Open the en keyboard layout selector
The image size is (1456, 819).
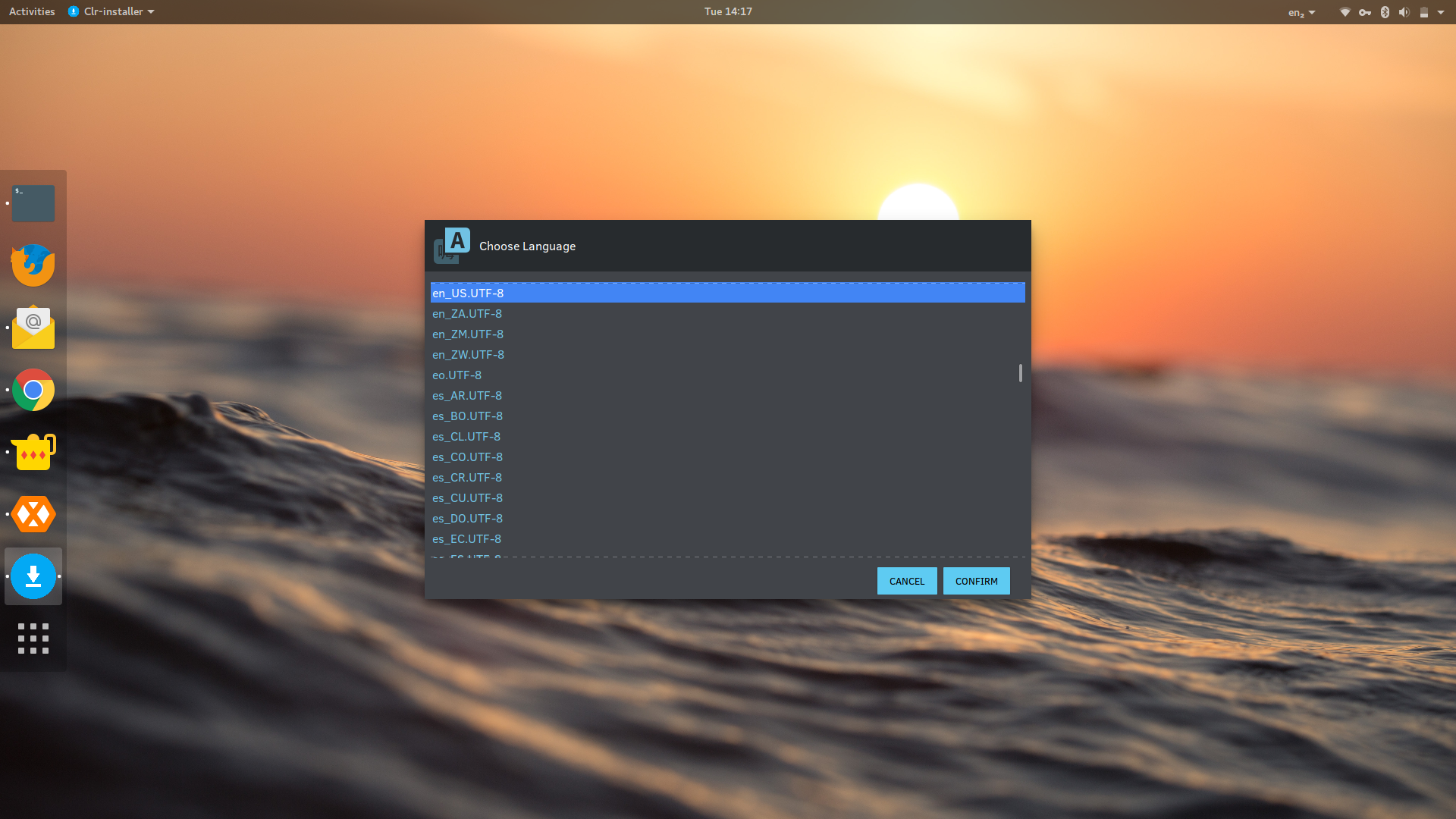coord(1301,12)
